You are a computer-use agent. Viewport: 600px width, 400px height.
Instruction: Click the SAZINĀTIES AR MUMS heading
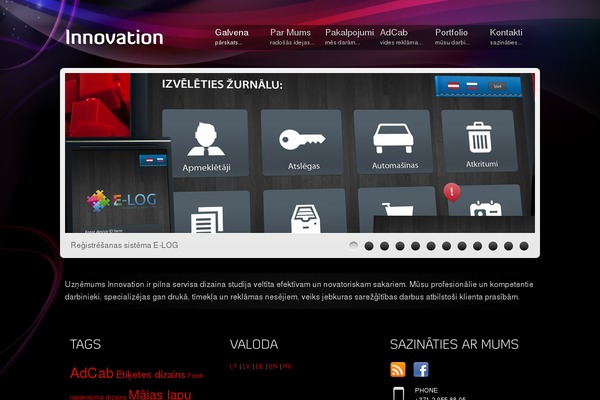click(x=454, y=344)
